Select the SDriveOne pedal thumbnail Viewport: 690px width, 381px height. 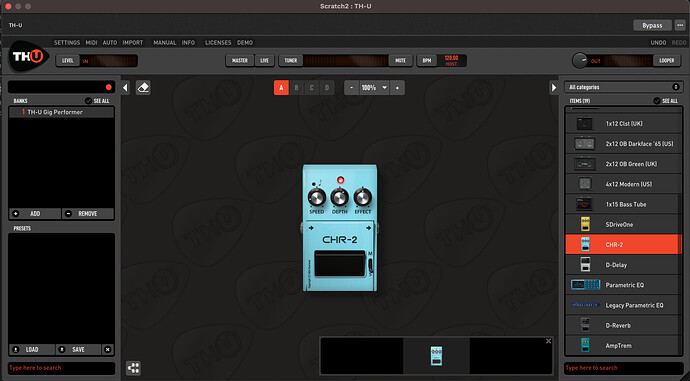585,224
